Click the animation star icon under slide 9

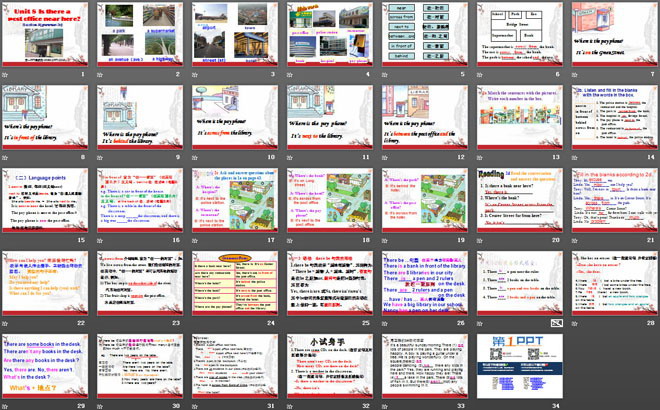click(100, 157)
